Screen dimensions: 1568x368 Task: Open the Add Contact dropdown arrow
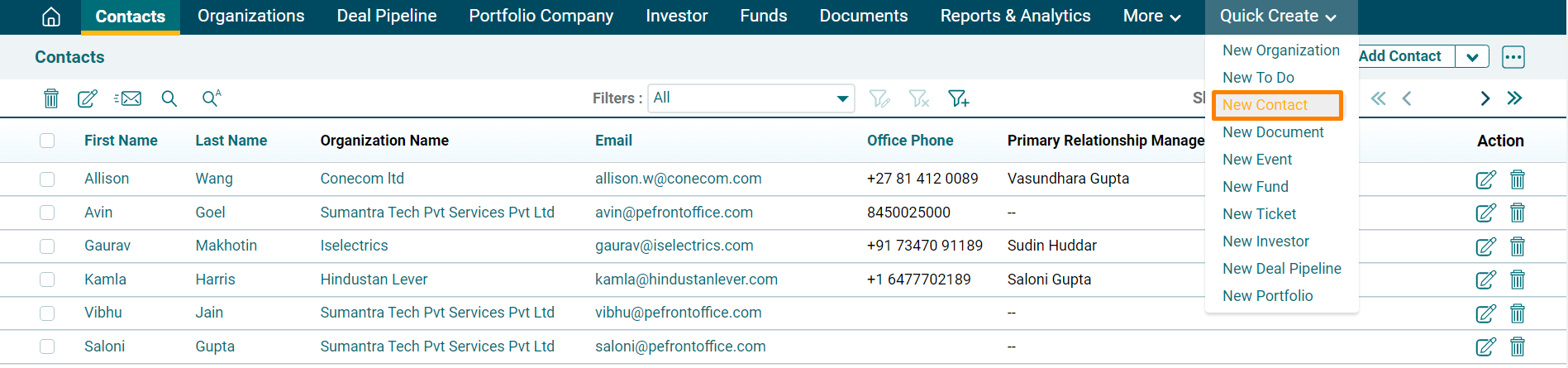(x=1472, y=56)
